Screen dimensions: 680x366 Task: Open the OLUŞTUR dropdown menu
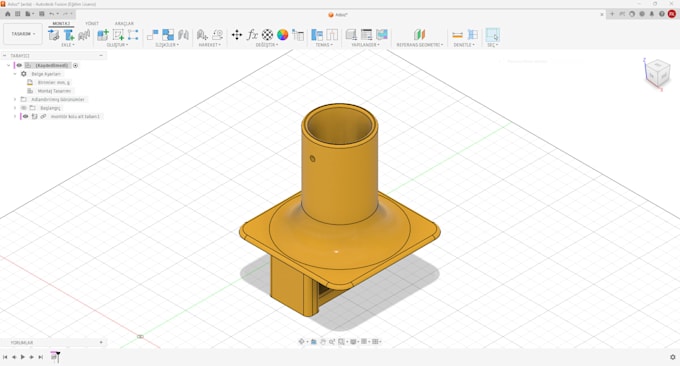(118, 45)
